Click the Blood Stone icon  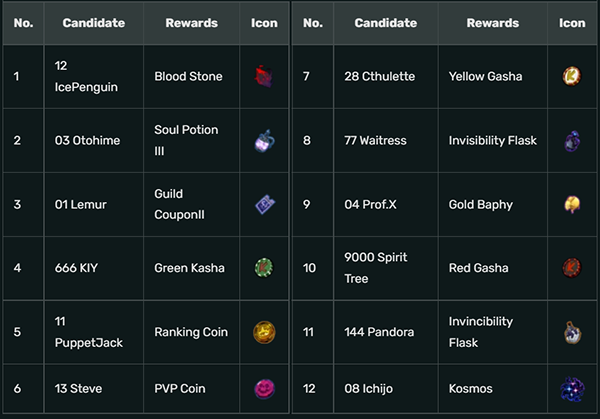coord(264,77)
